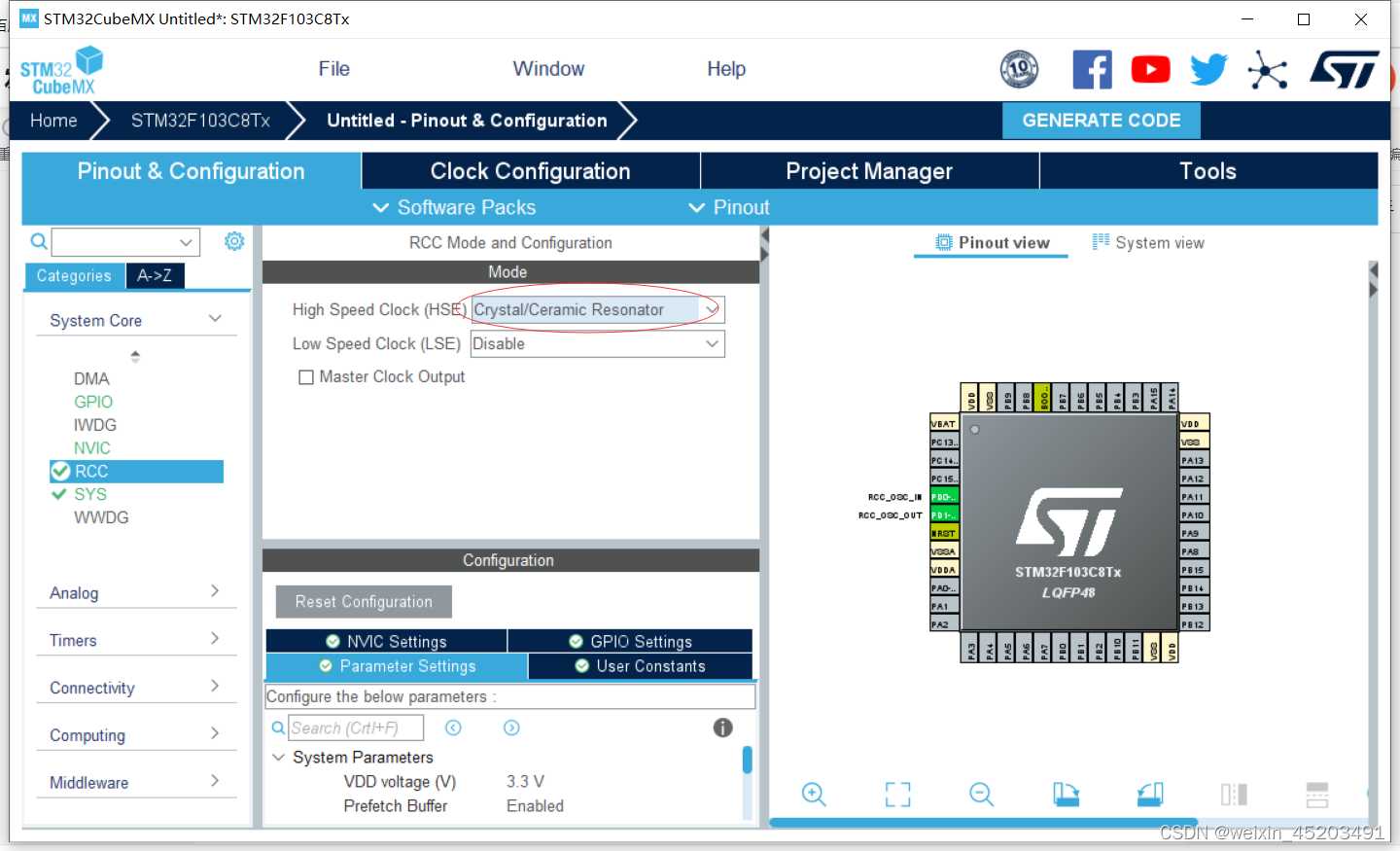Click the RCC_OSC_OUT green pin PD1
This screenshot has width=1400, height=851.
[x=944, y=514]
